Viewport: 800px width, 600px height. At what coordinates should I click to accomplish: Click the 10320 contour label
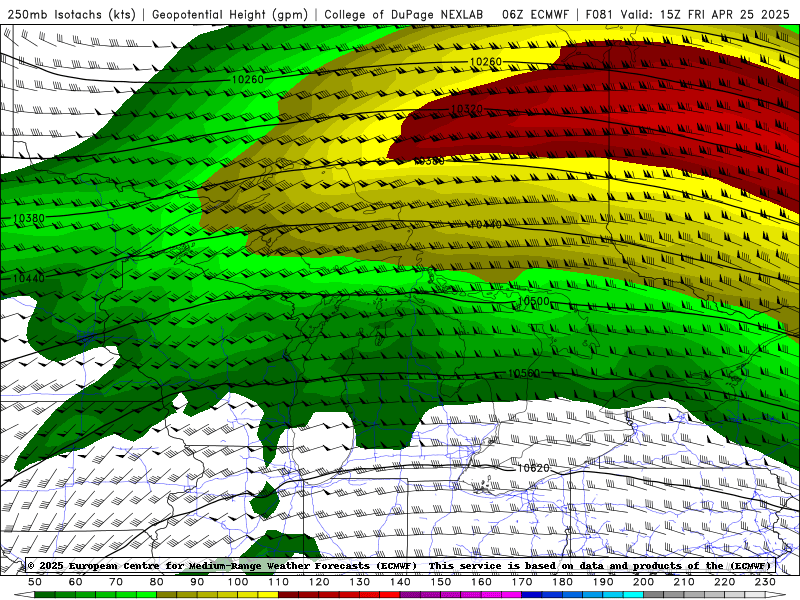tap(466, 109)
